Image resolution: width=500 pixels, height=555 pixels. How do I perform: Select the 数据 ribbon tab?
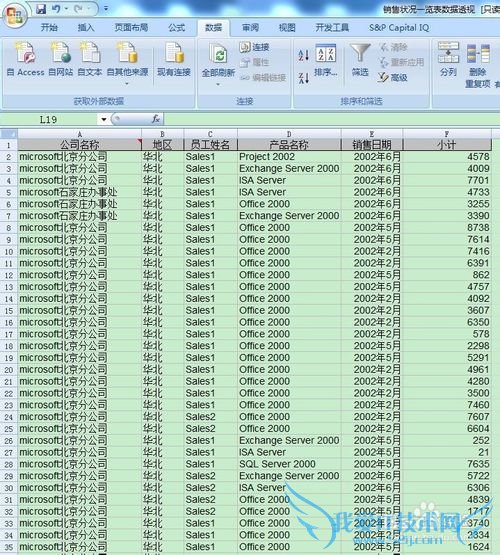coord(213,28)
